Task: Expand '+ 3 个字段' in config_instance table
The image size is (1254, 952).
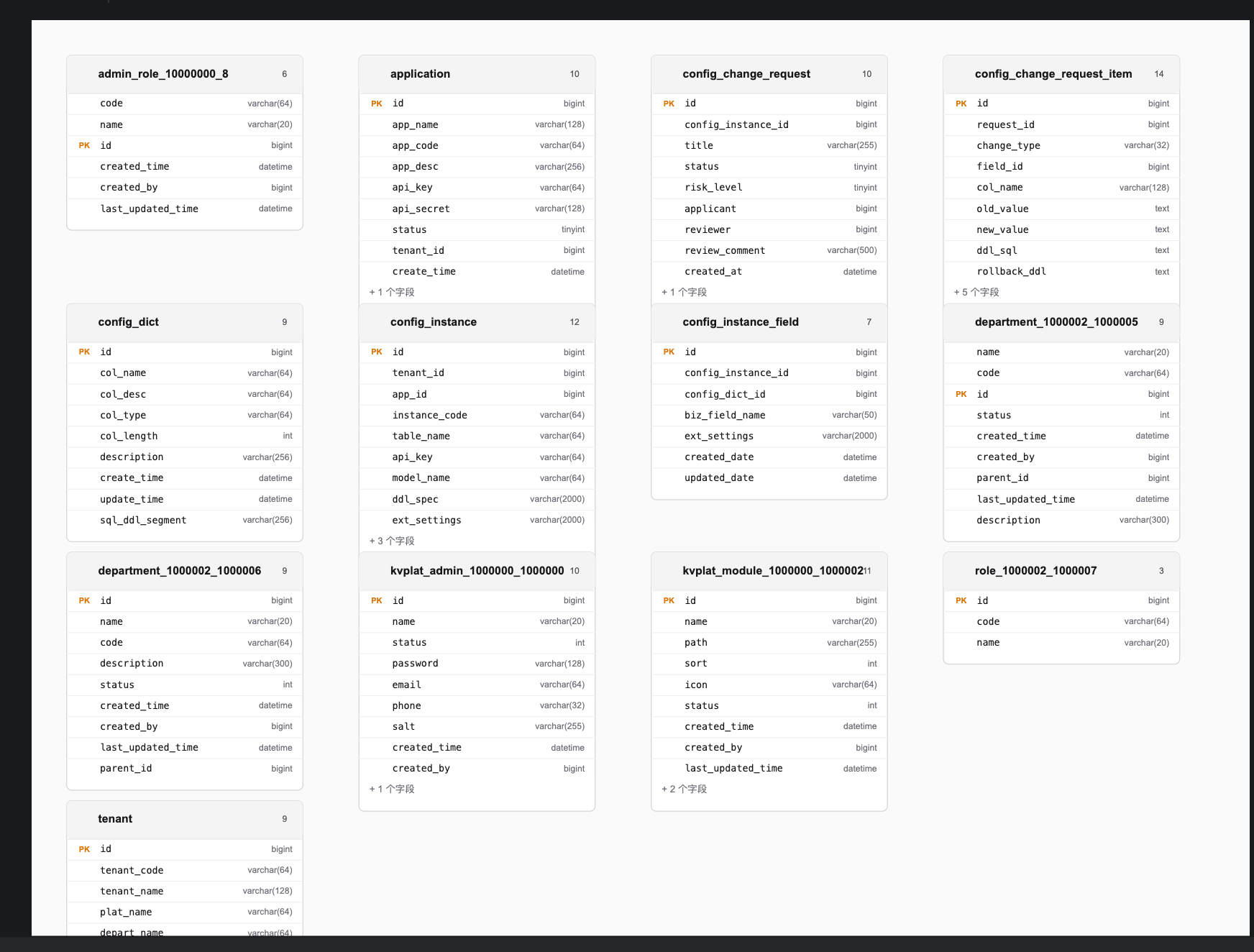Action: coord(392,541)
